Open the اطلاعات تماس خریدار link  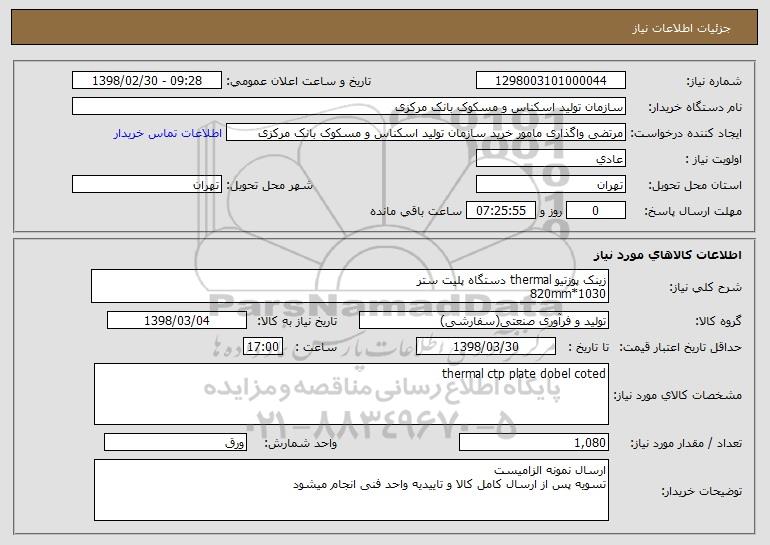[168, 133]
